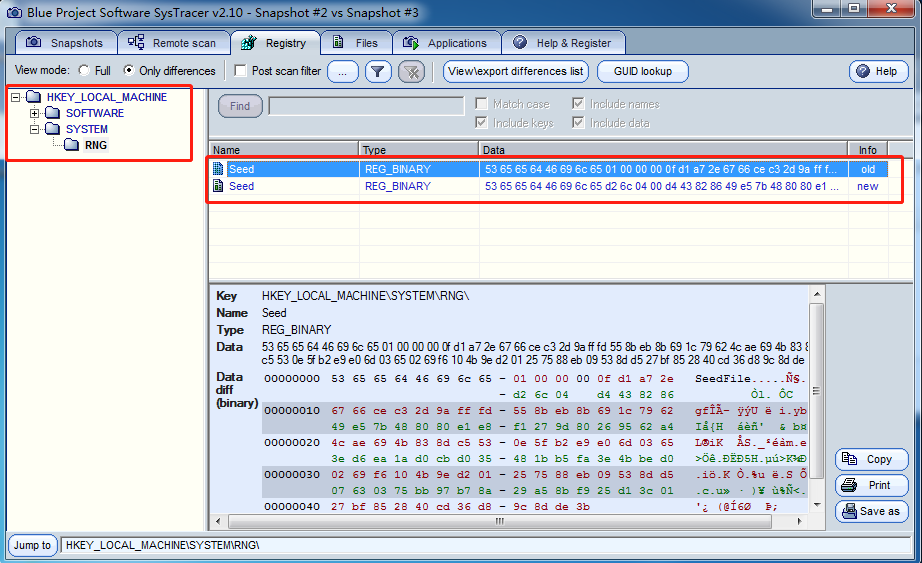Click the details horizontal scrollbar thumb
The width and height of the screenshot is (922, 563).
(500, 521)
